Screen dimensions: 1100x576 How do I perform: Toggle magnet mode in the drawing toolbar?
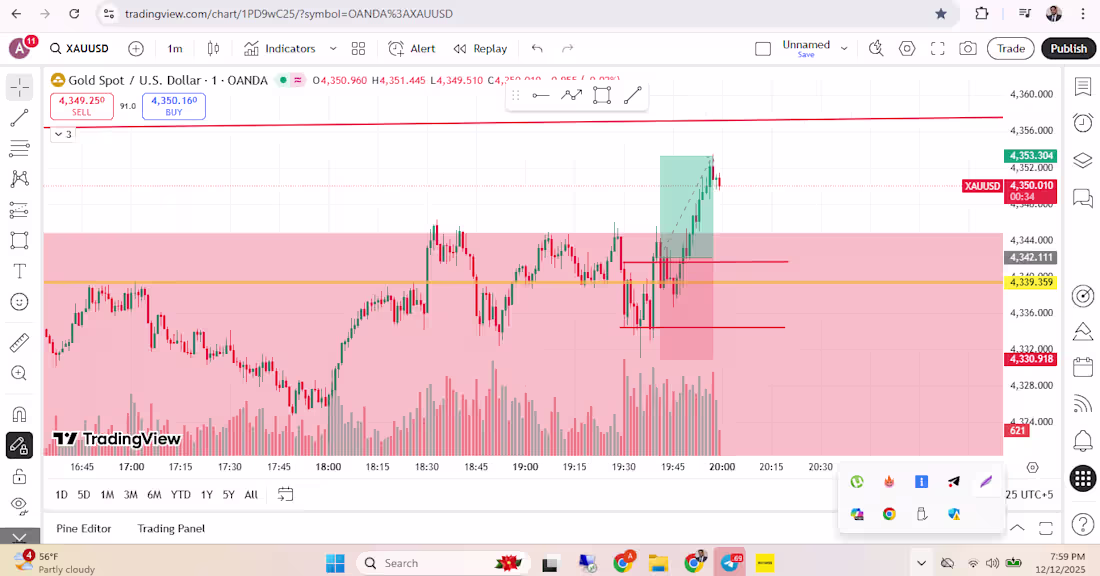pos(19,413)
